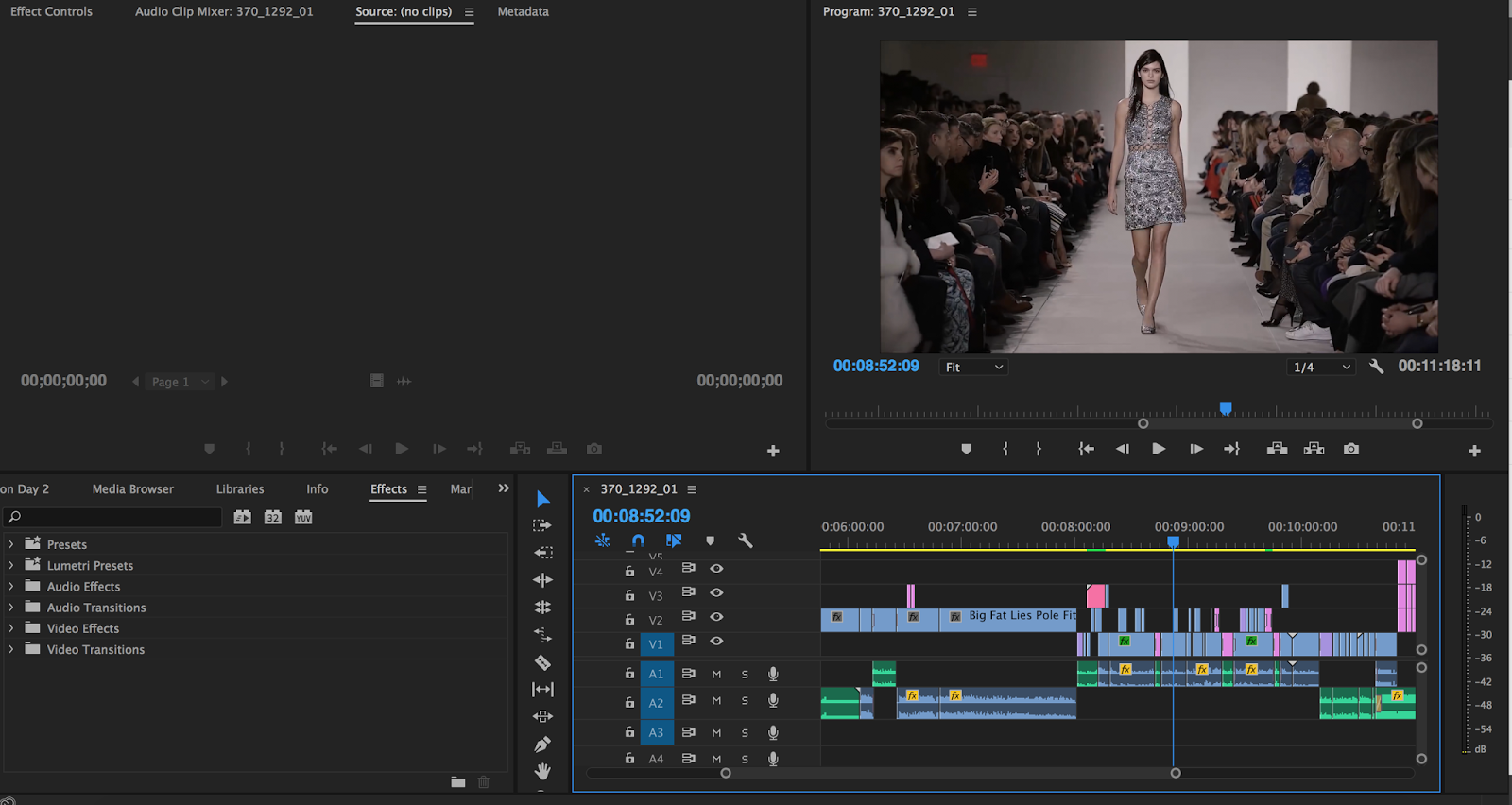
Task: Open Source monitor panel menu
Action: point(469,12)
